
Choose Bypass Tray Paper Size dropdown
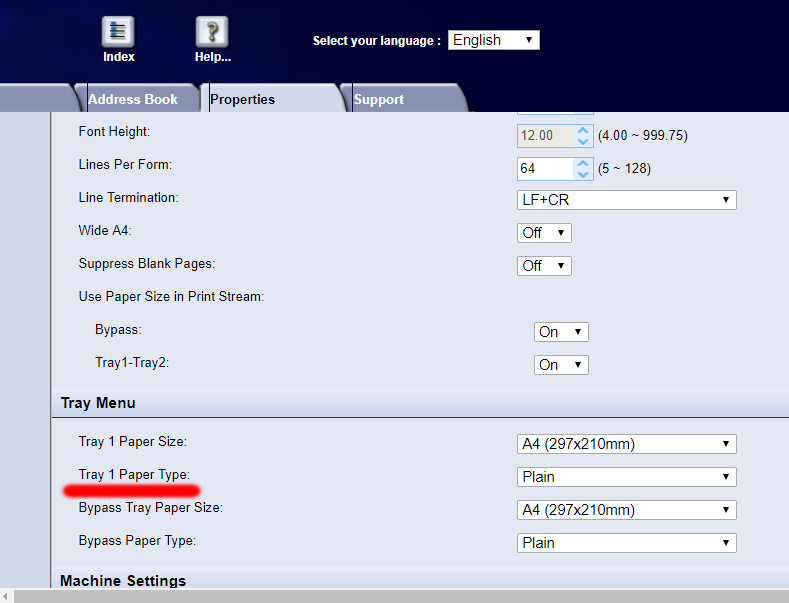tap(626, 510)
